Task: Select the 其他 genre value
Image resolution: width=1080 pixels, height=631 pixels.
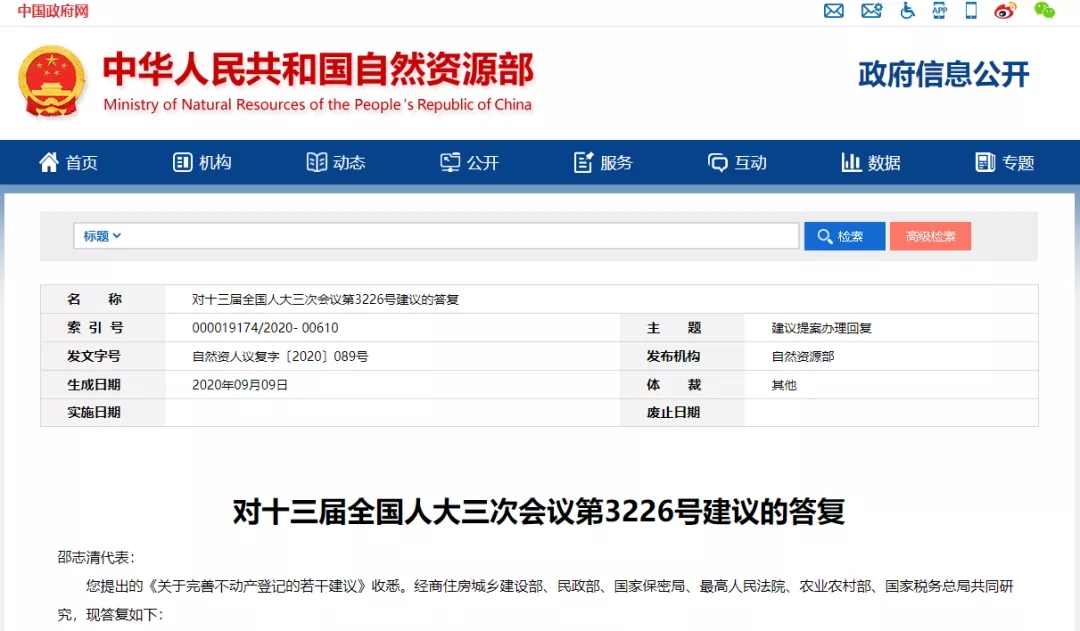Action: click(x=784, y=384)
